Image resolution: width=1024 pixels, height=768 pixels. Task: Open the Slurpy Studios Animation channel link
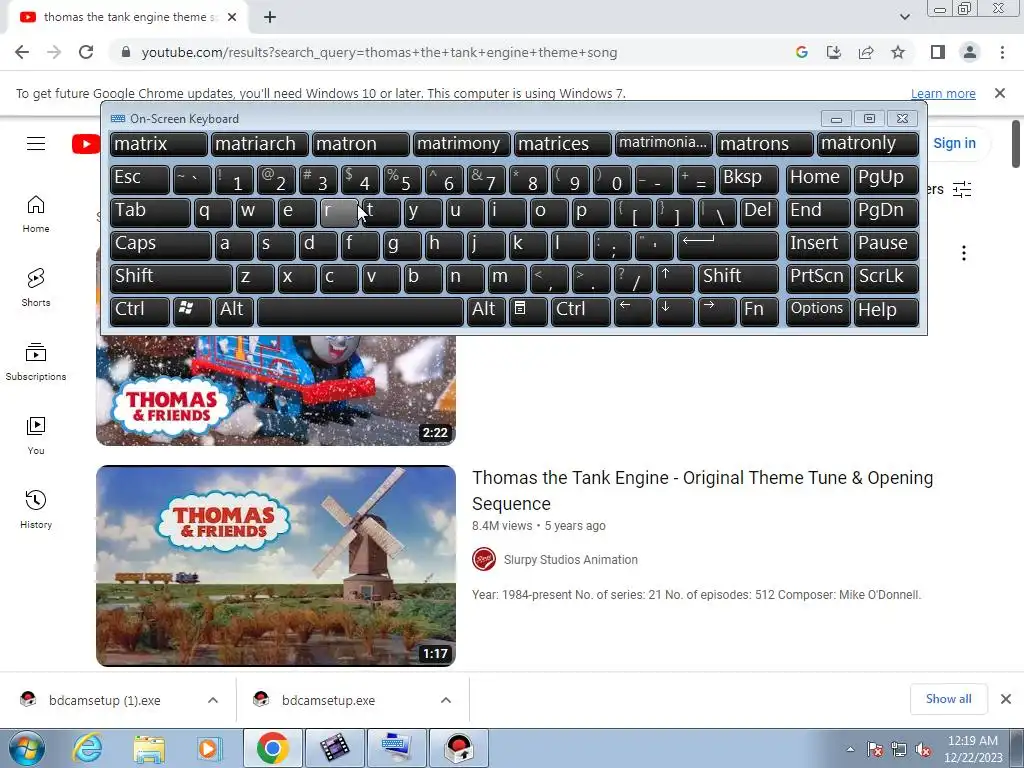point(571,560)
